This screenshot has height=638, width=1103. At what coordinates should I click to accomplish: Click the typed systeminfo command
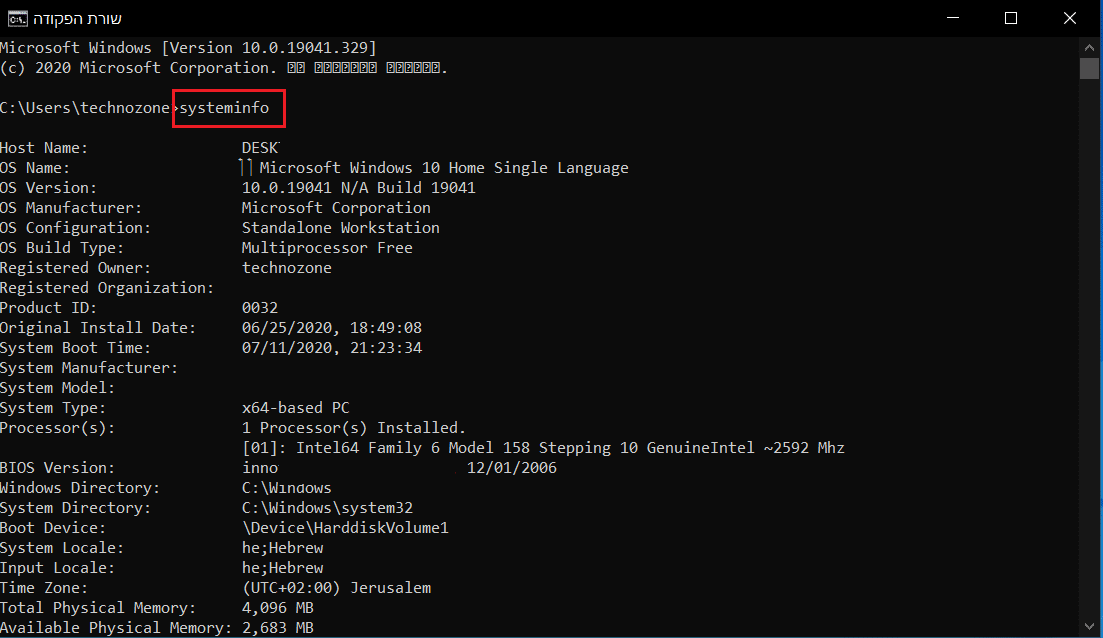click(x=225, y=108)
